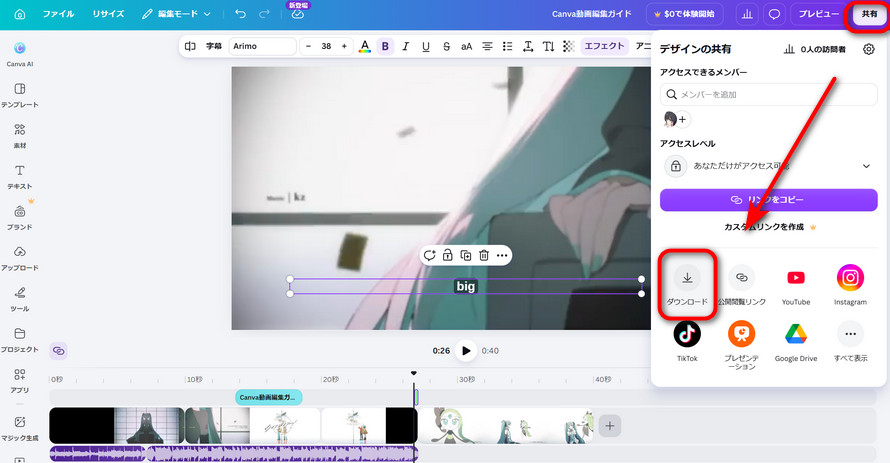Screen dimensions: 890x463
Task: Click the メンバーを追加 search field
Action: pyautogui.click(x=769, y=94)
